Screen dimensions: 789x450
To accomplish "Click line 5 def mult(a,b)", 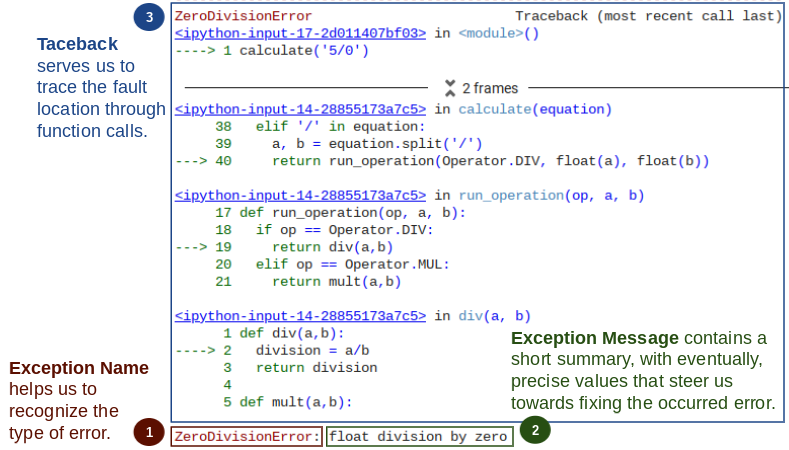I will pyautogui.click(x=288, y=402).
